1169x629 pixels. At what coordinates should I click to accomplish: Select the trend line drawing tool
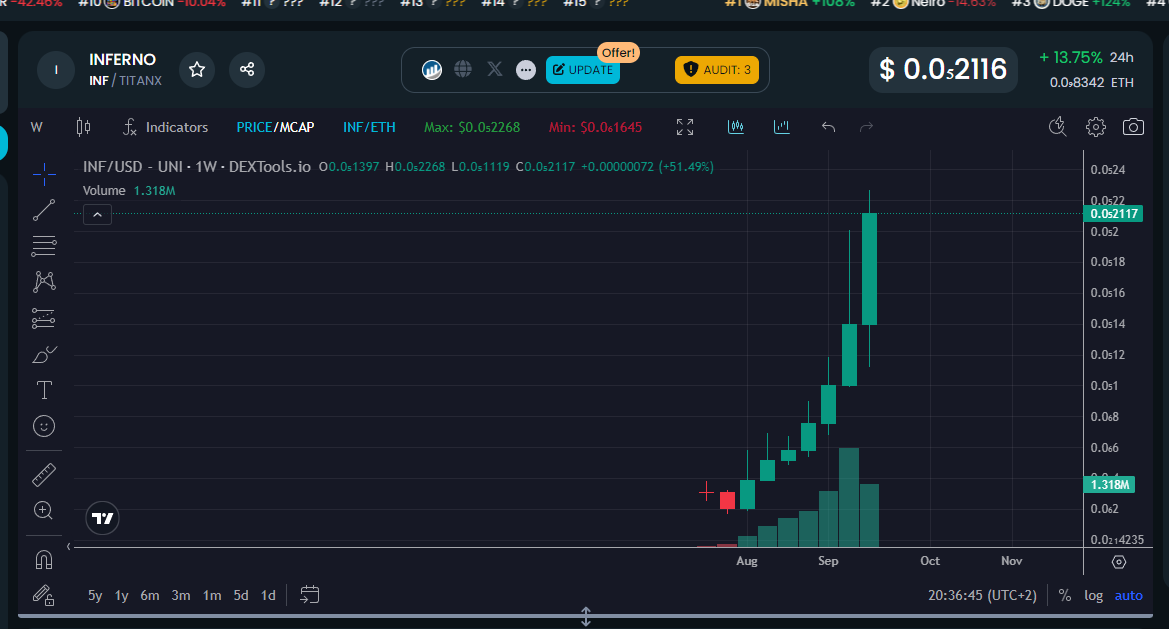pyautogui.click(x=43, y=209)
